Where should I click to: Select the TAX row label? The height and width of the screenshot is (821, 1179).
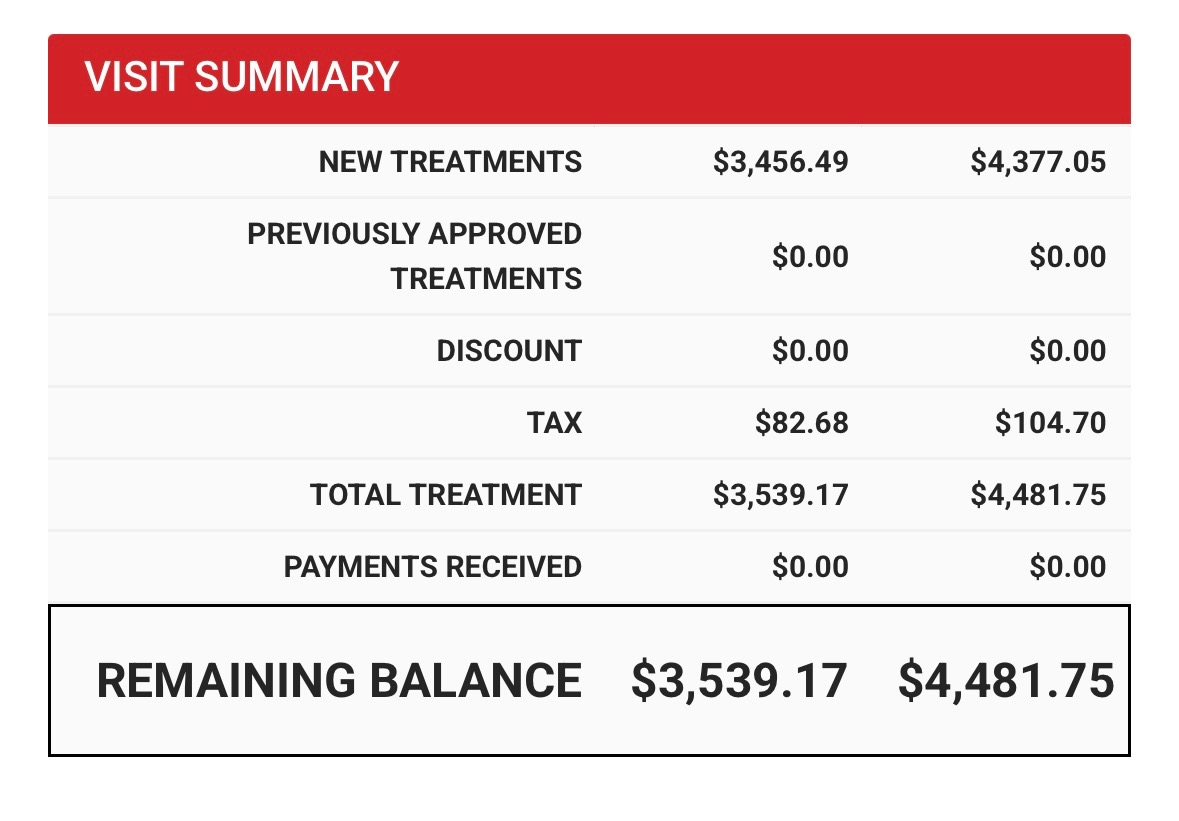pos(554,423)
